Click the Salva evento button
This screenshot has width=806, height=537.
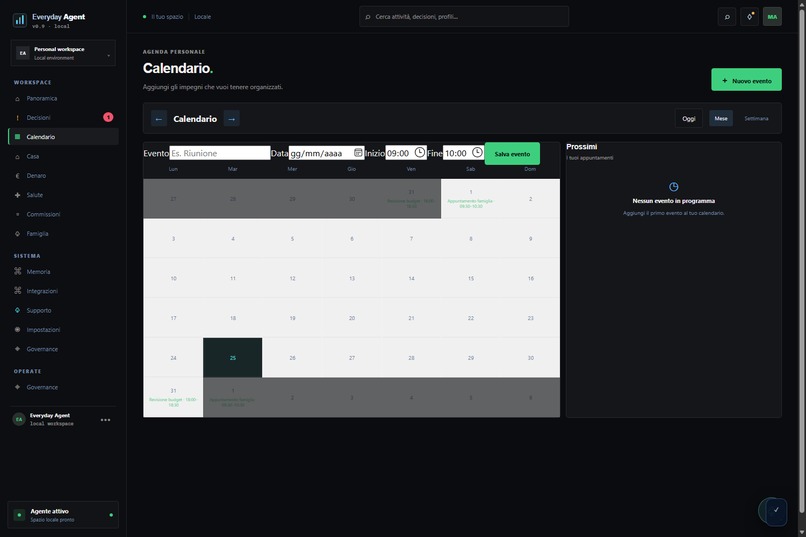click(x=512, y=154)
